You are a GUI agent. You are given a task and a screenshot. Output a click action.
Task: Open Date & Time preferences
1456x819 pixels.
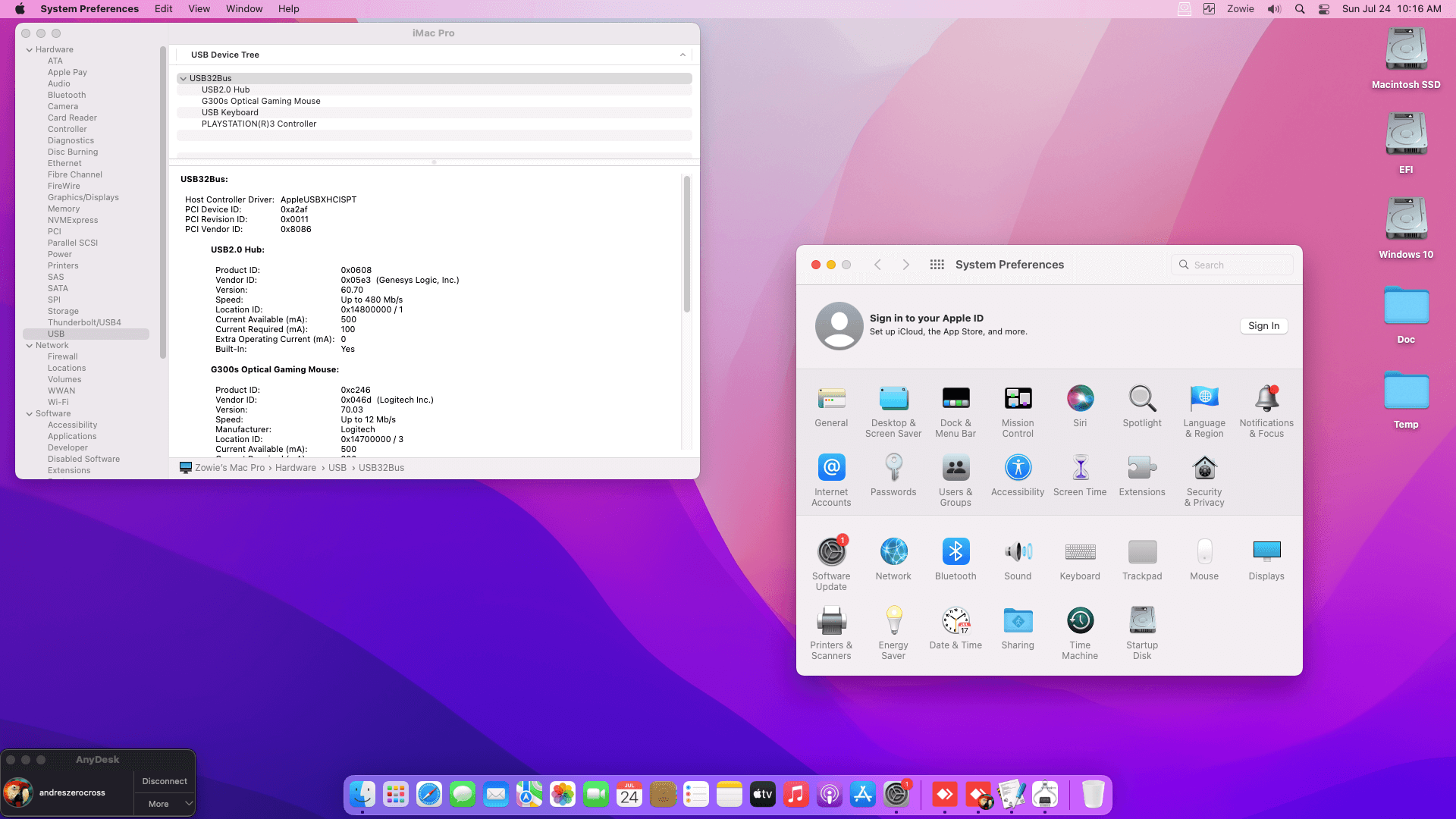coord(955,629)
